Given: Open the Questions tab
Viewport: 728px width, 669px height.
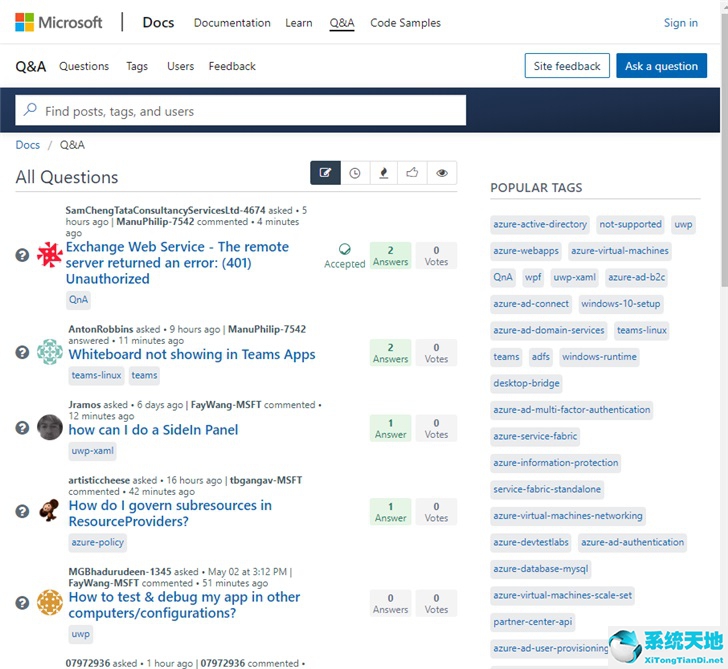Looking at the screenshot, I should (84, 66).
